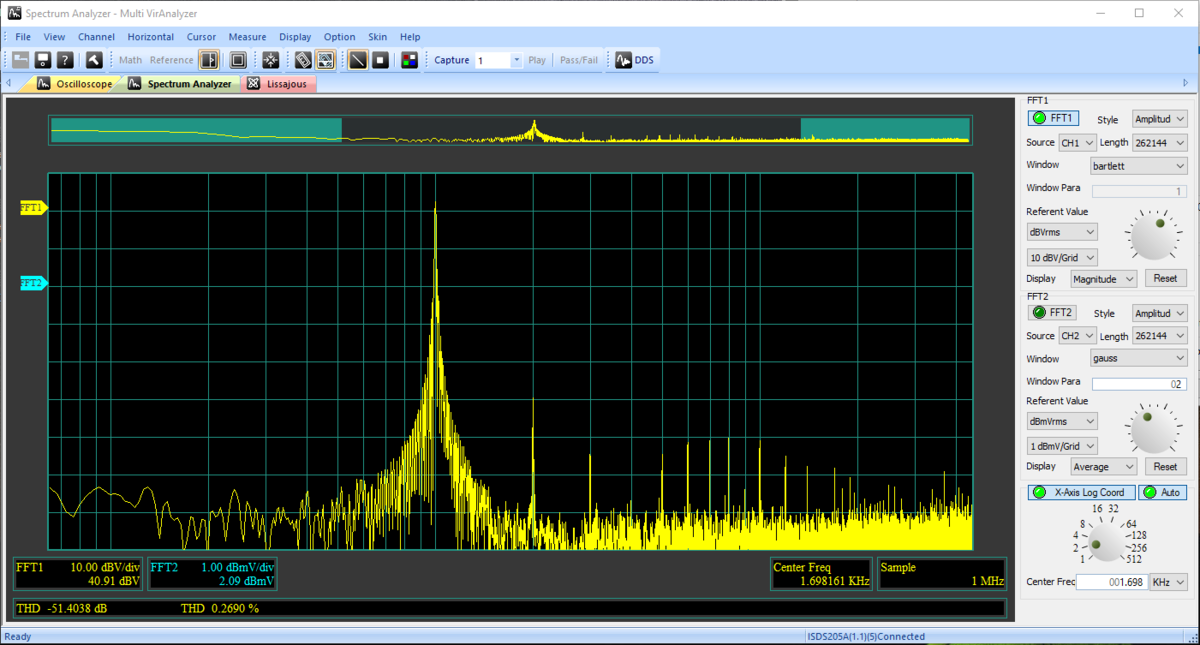
Task: Open FFT2 Source CH2 dropdown
Action: tap(1077, 336)
